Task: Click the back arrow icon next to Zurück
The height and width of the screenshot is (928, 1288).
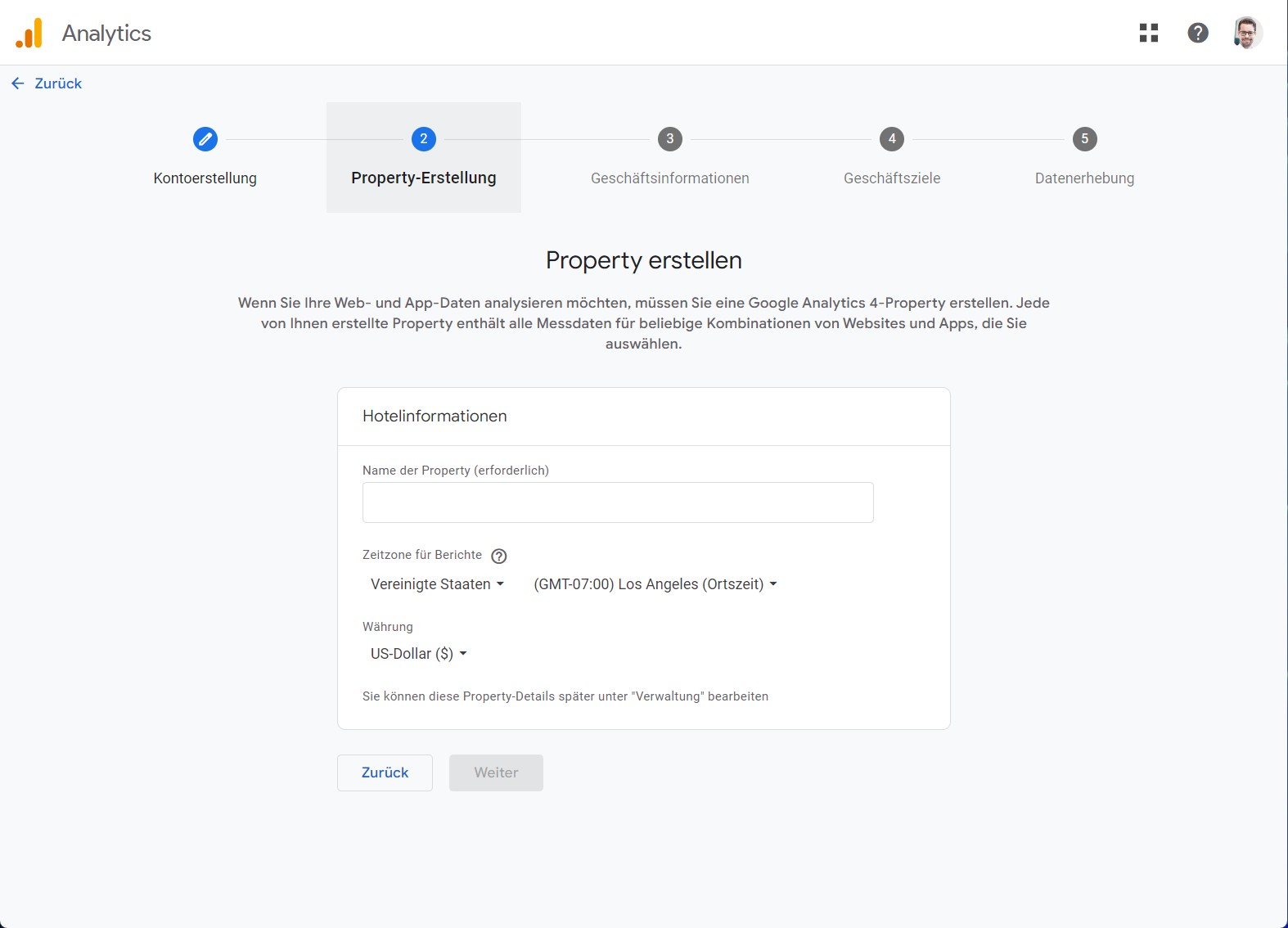Action: coord(18,83)
